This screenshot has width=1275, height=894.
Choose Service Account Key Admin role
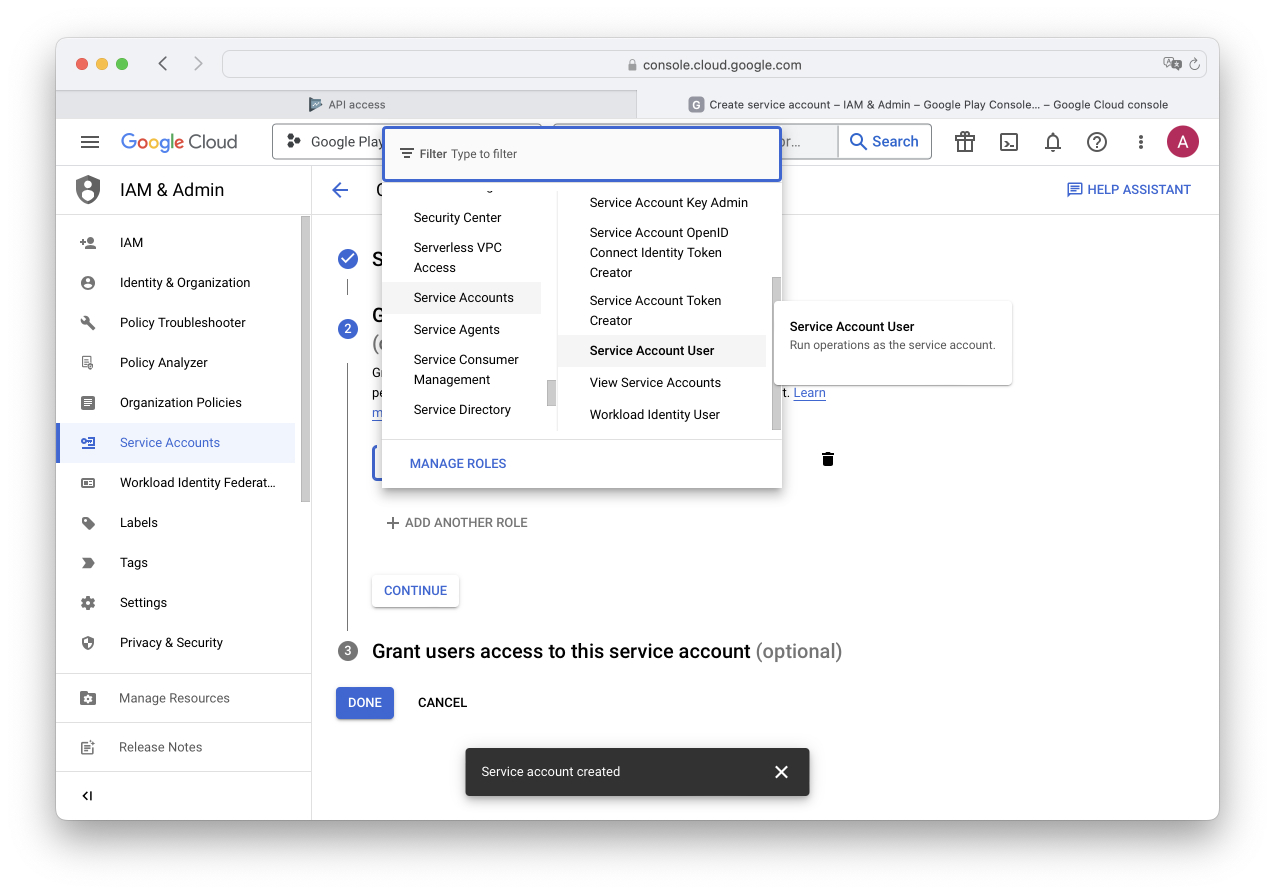(662, 203)
